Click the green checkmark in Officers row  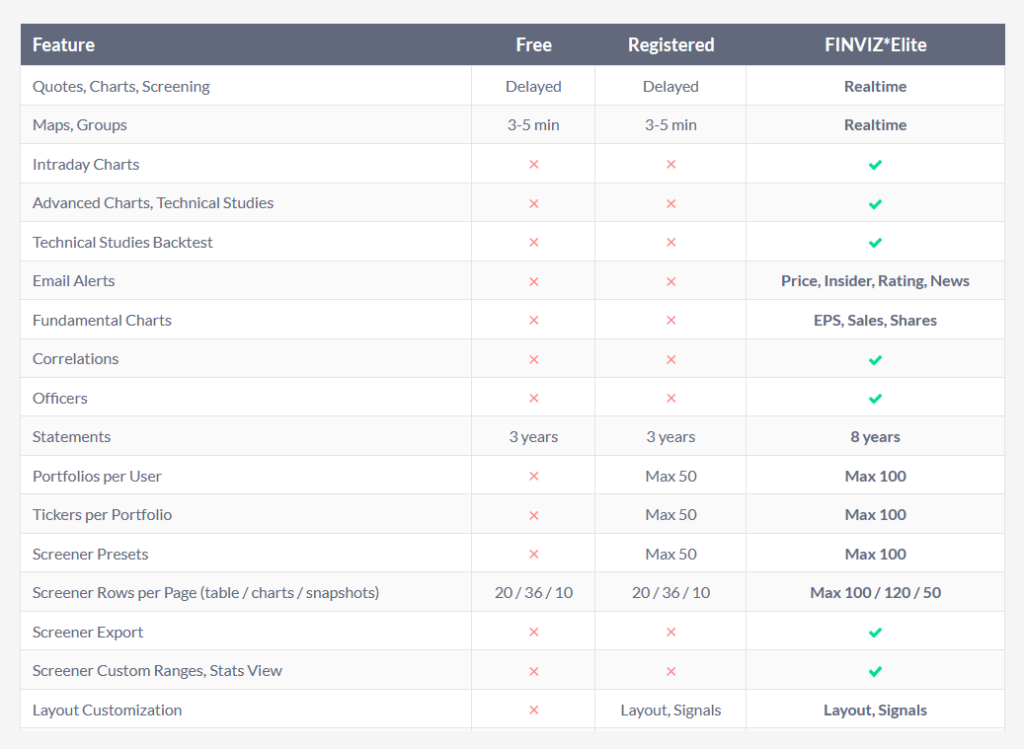click(875, 398)
